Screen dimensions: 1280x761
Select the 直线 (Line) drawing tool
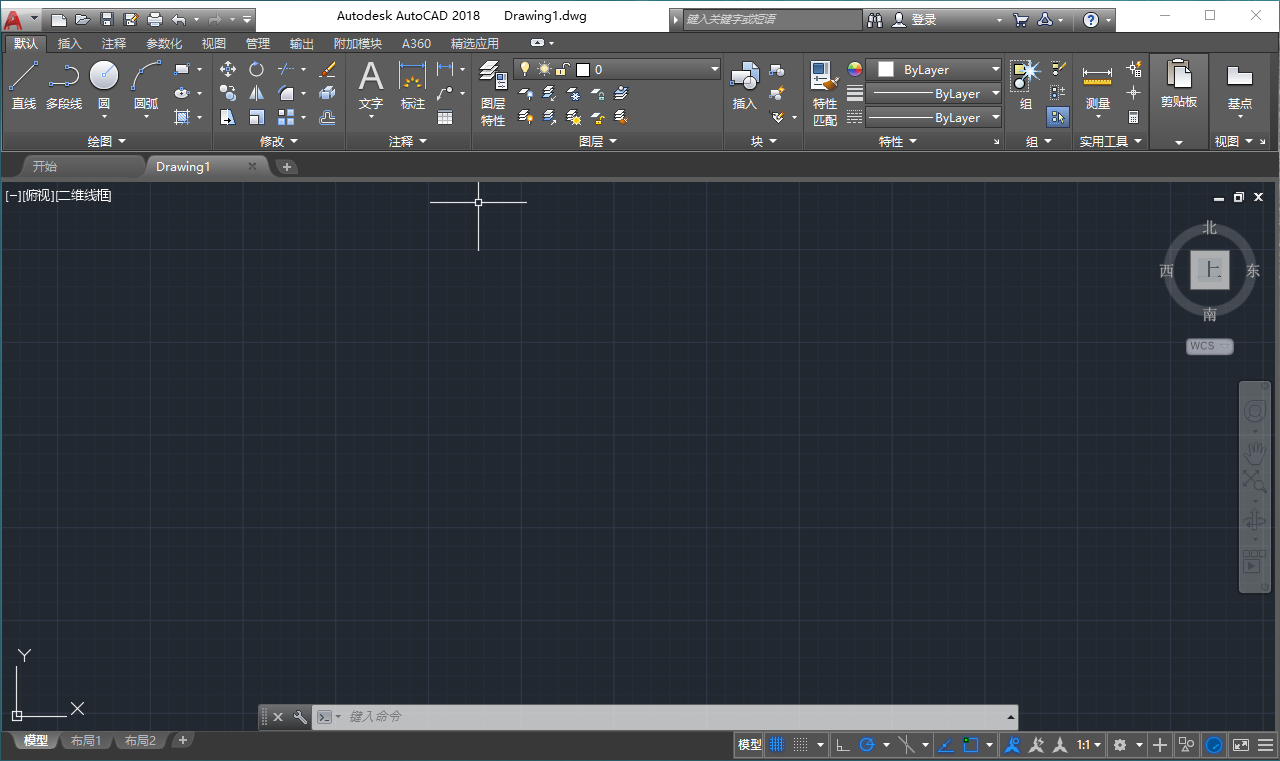coord(23,85)
